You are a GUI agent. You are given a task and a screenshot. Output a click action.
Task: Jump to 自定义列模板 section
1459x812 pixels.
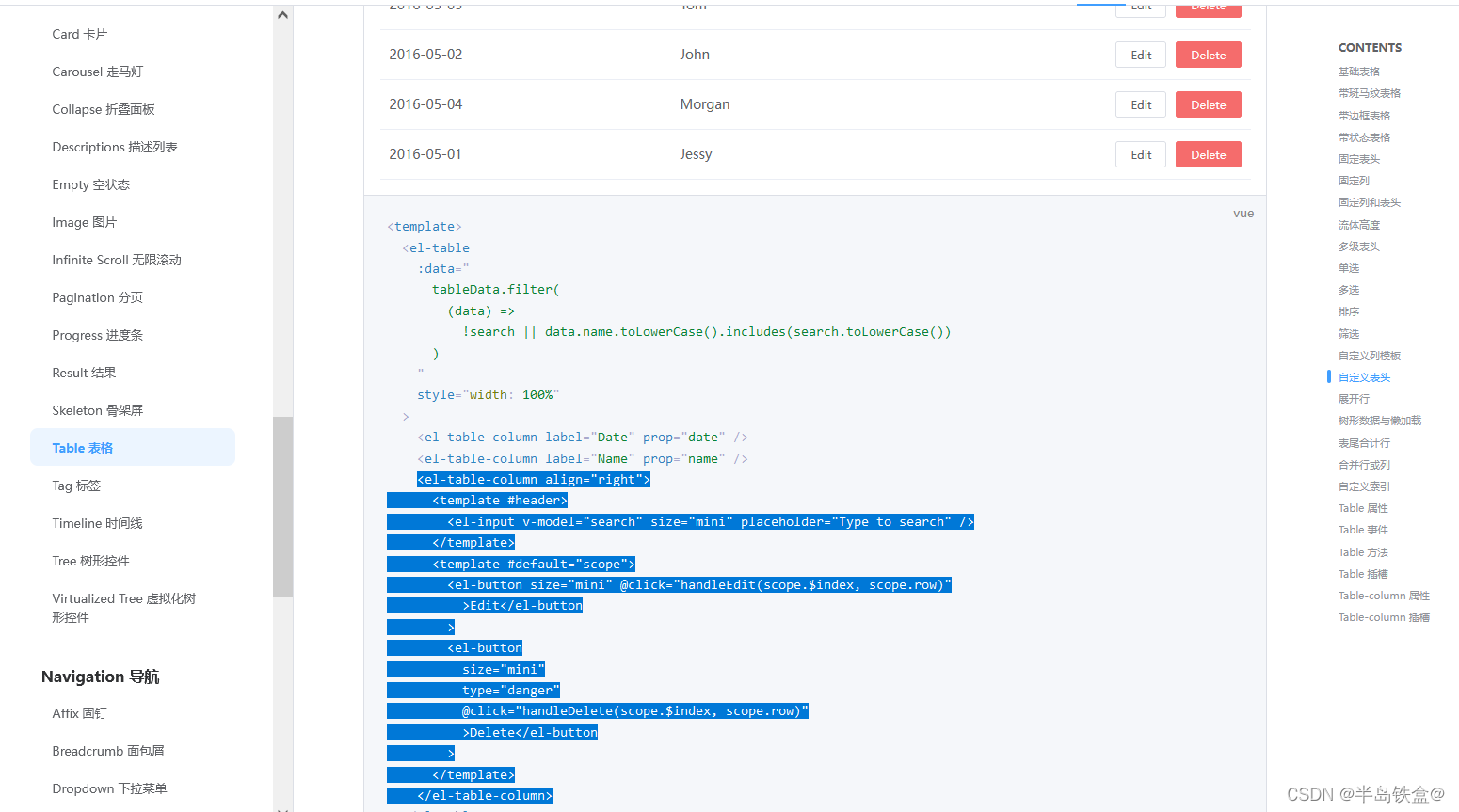(x=1370, y=356)
